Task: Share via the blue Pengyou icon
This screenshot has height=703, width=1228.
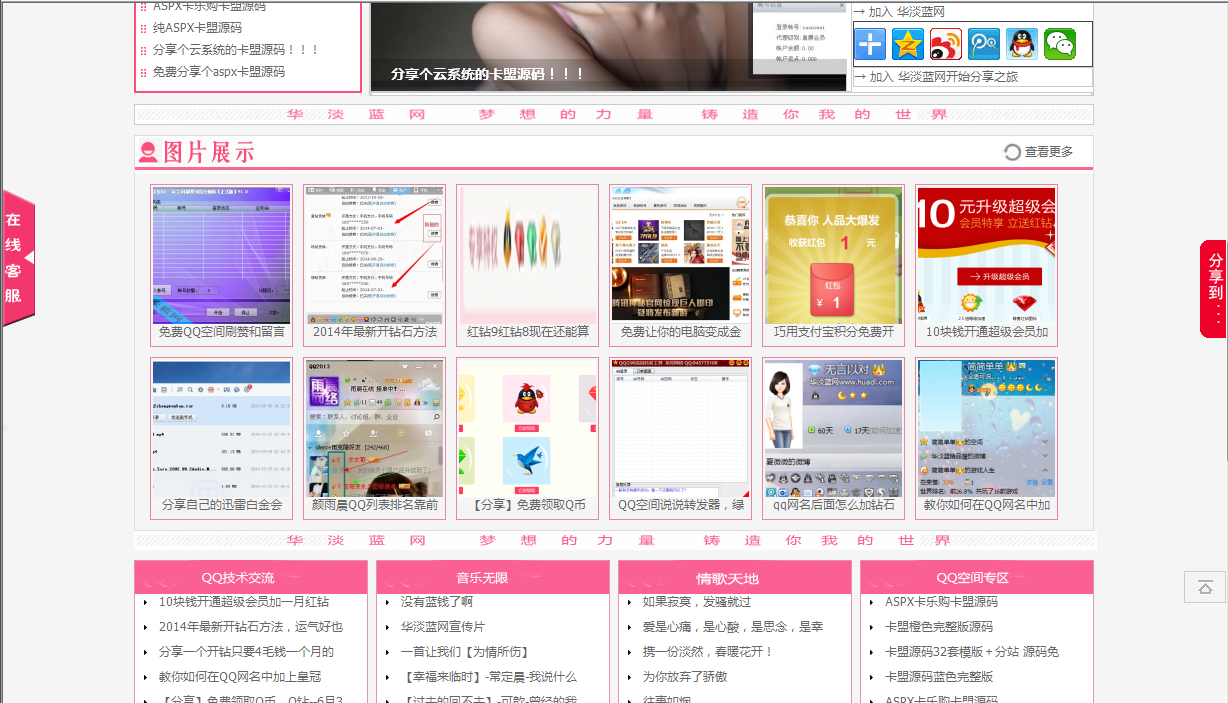Action: [x=984, y=44]
